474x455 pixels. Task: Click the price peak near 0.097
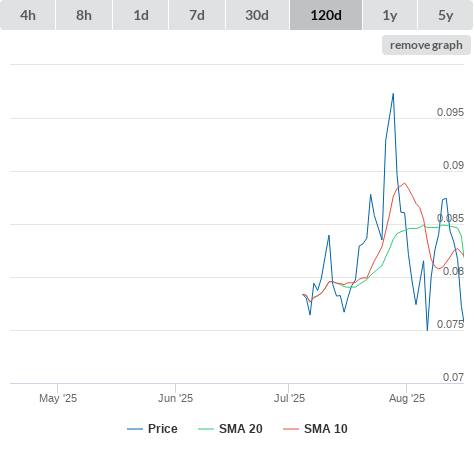click(393, 94)
